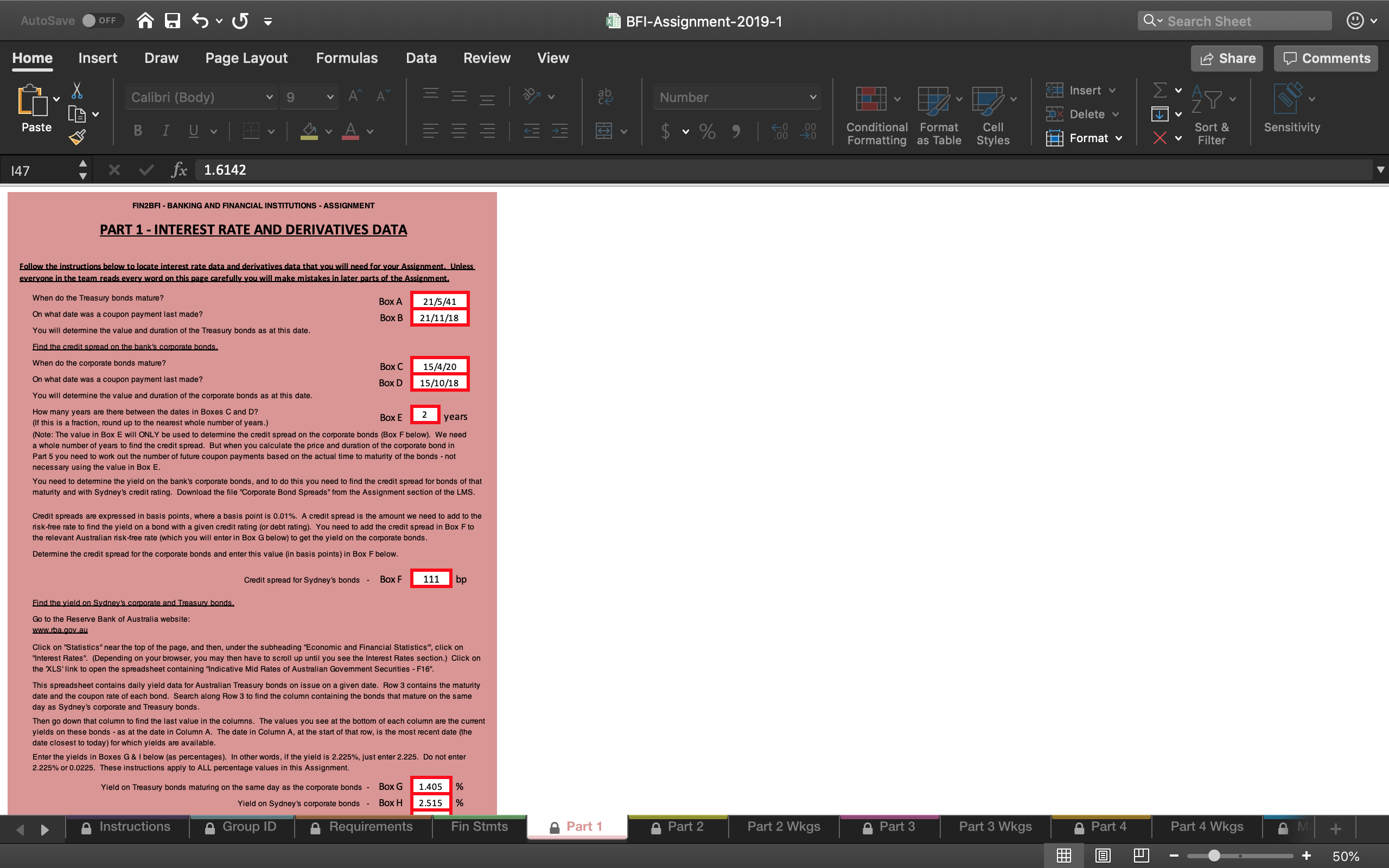Open the fill color dropdown arrow
The height and width of the screenshot is (868, 1389).
tap(329, 131)
